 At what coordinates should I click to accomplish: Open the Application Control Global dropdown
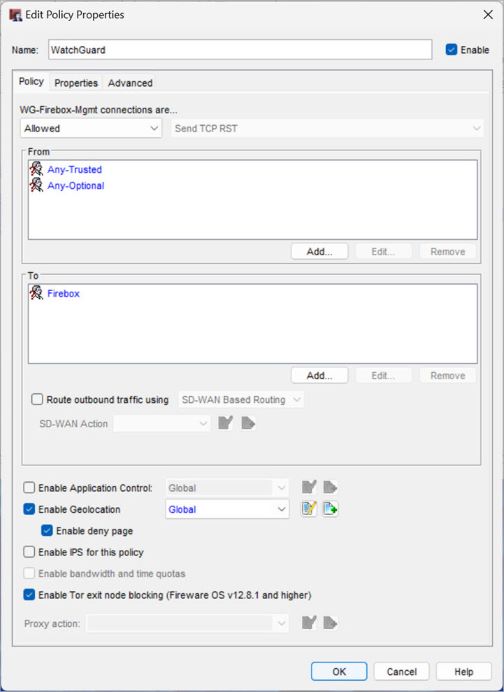(x=227, y=488)
